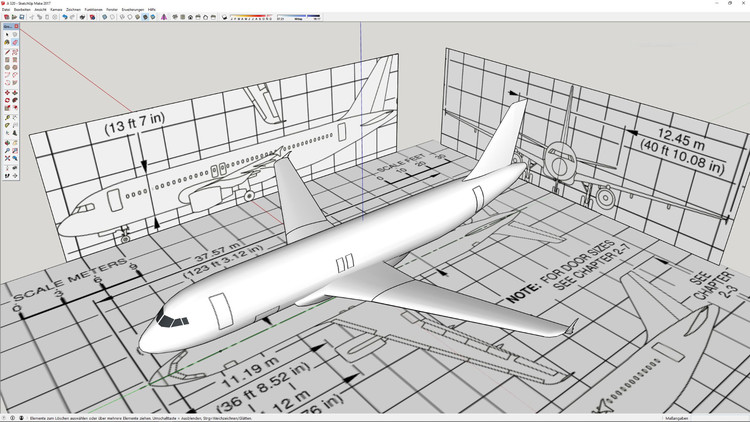Select the Scale tool

pyautogui.click(x=7, y=108)
